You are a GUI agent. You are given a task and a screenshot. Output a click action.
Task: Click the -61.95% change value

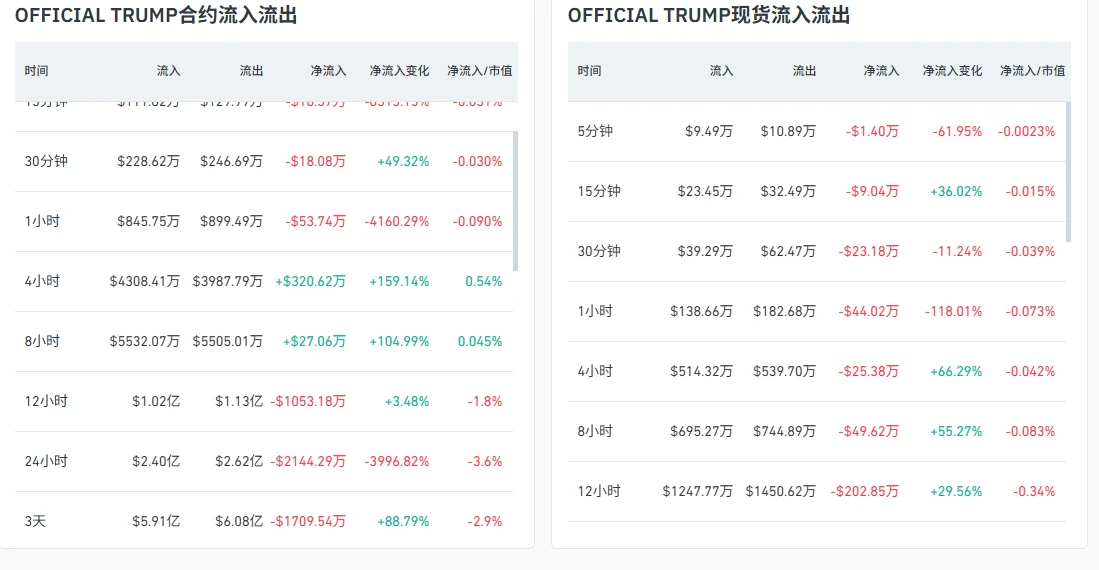coord(957,131)
